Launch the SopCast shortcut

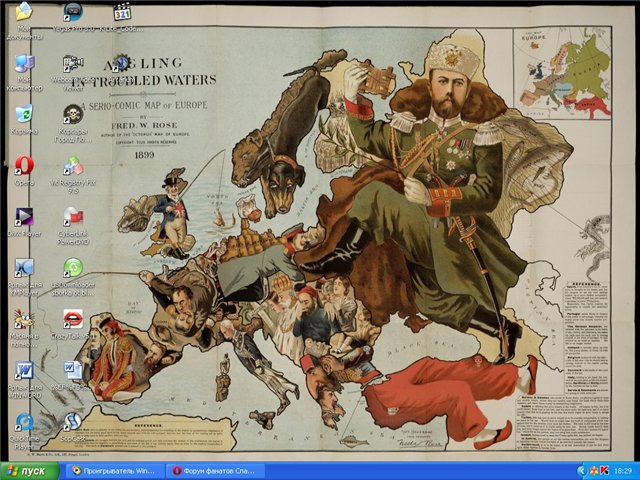(73, 422)
